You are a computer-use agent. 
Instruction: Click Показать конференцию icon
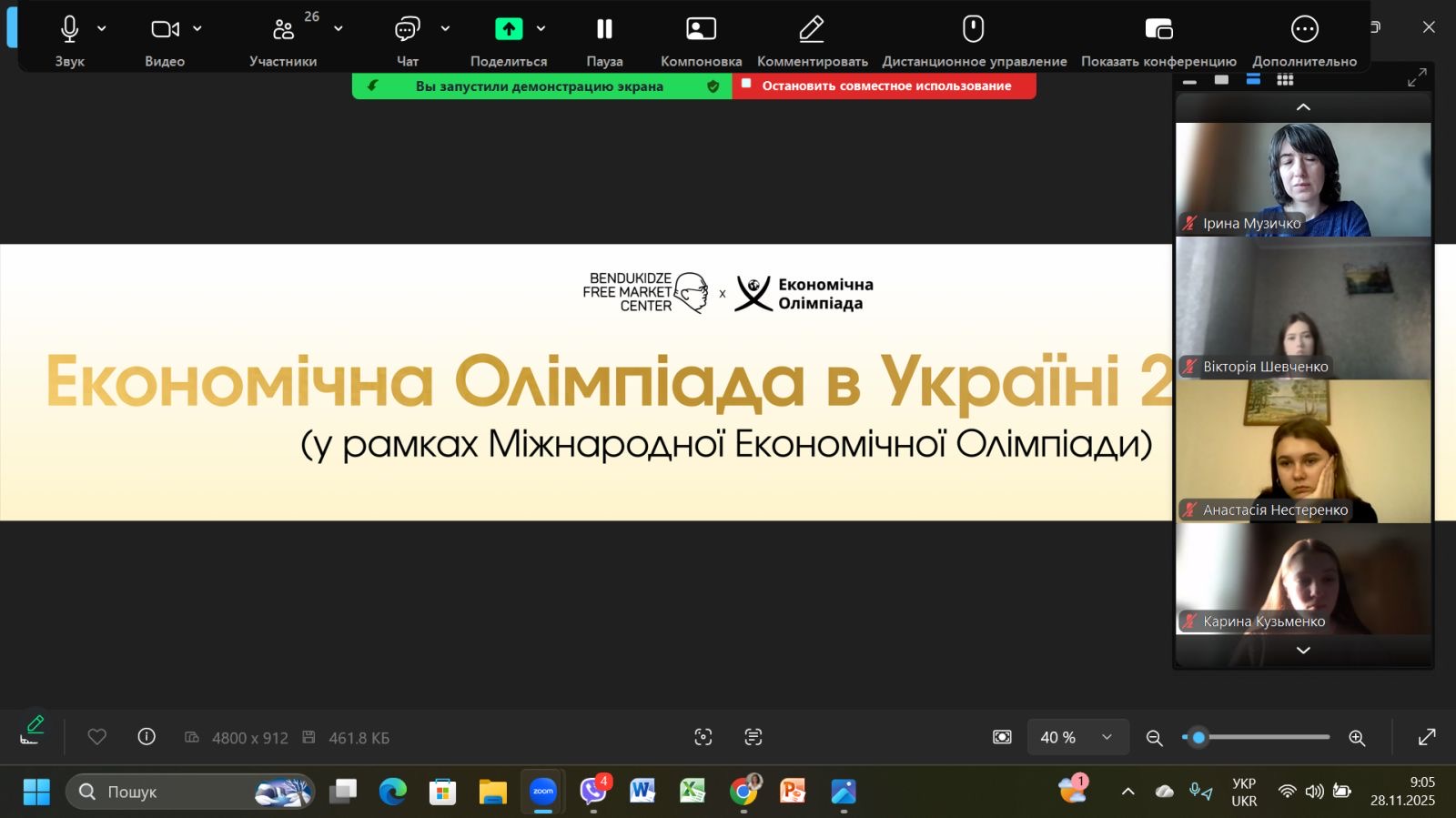[1158, 30]
